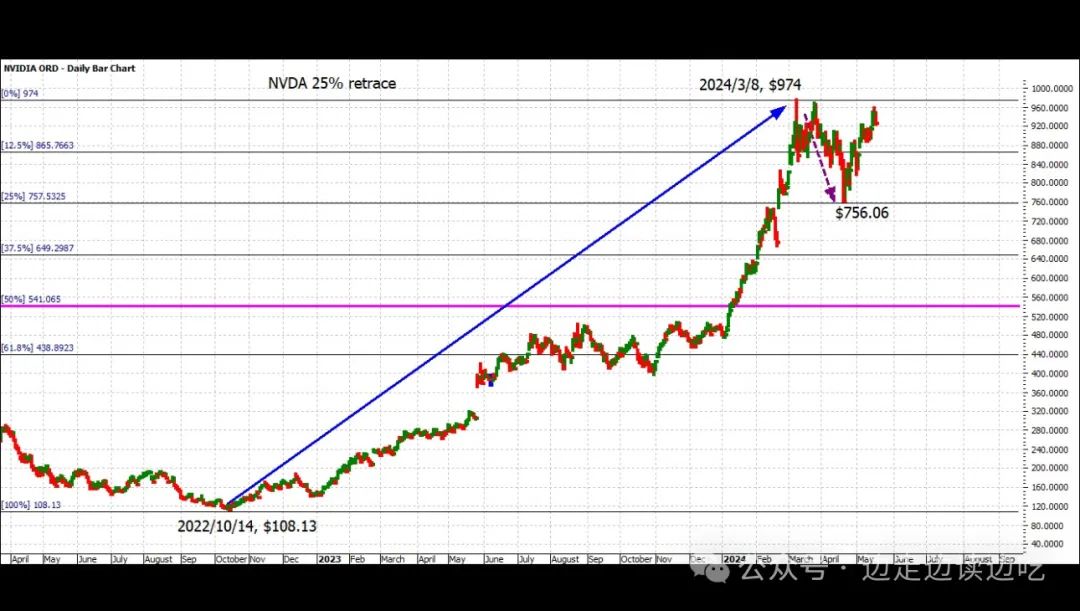Select the [50%] 541.065 level label
Viewport: 1080px width, 611px height.
(32, 300)
